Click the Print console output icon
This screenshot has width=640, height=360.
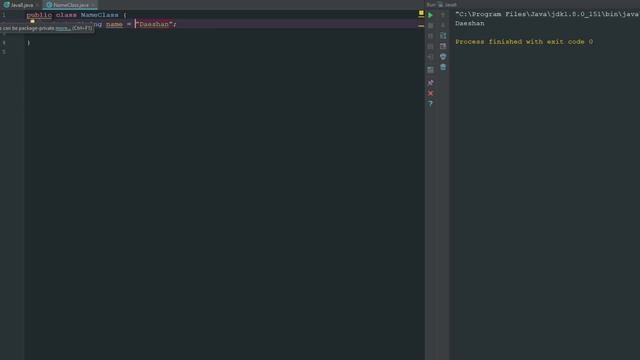[443, 57]
